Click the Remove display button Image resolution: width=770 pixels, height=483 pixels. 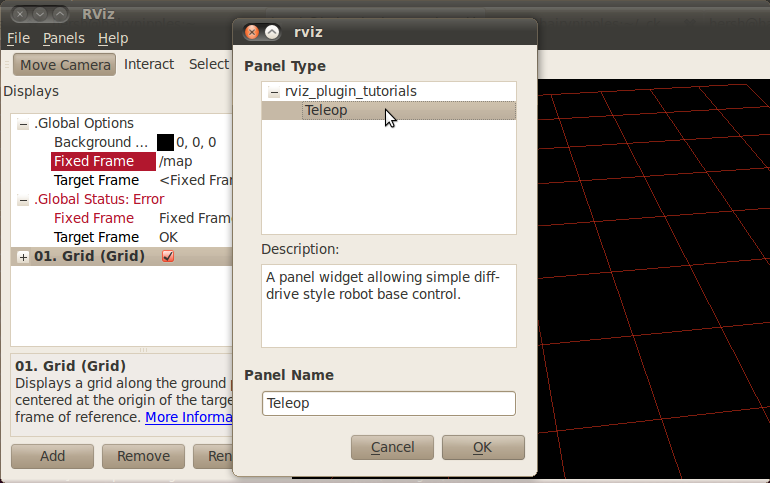click(x=143, y=456)
